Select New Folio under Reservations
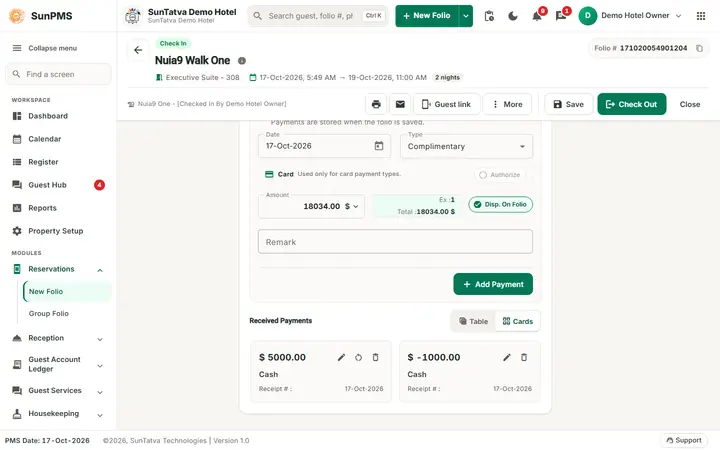Viewport: 720px width, 450px height. coord(67,292)
